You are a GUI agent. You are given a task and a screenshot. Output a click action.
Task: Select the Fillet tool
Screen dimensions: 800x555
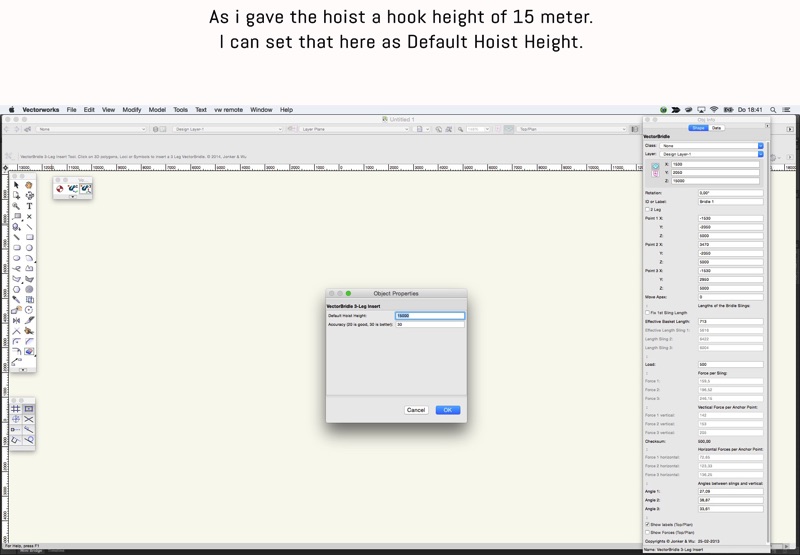[x=16, y=341]
